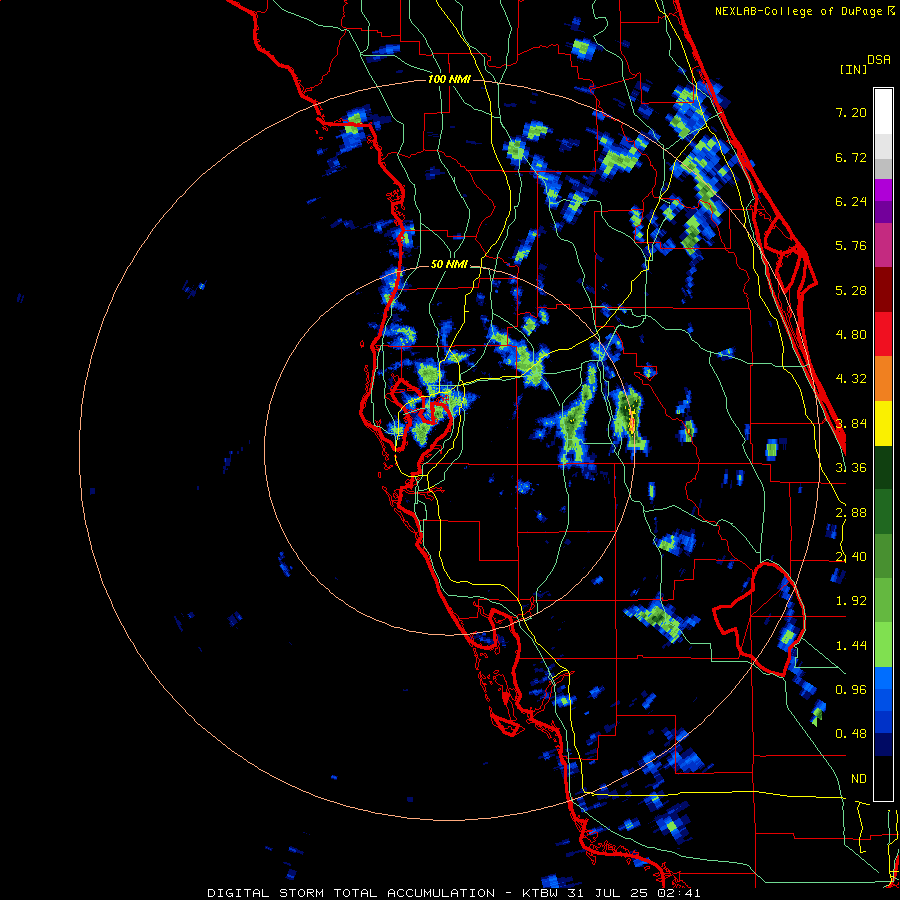This screenshot has width=900, height=900.
Task: Pick the bright red legend swatch
Action: coord(883,334)
